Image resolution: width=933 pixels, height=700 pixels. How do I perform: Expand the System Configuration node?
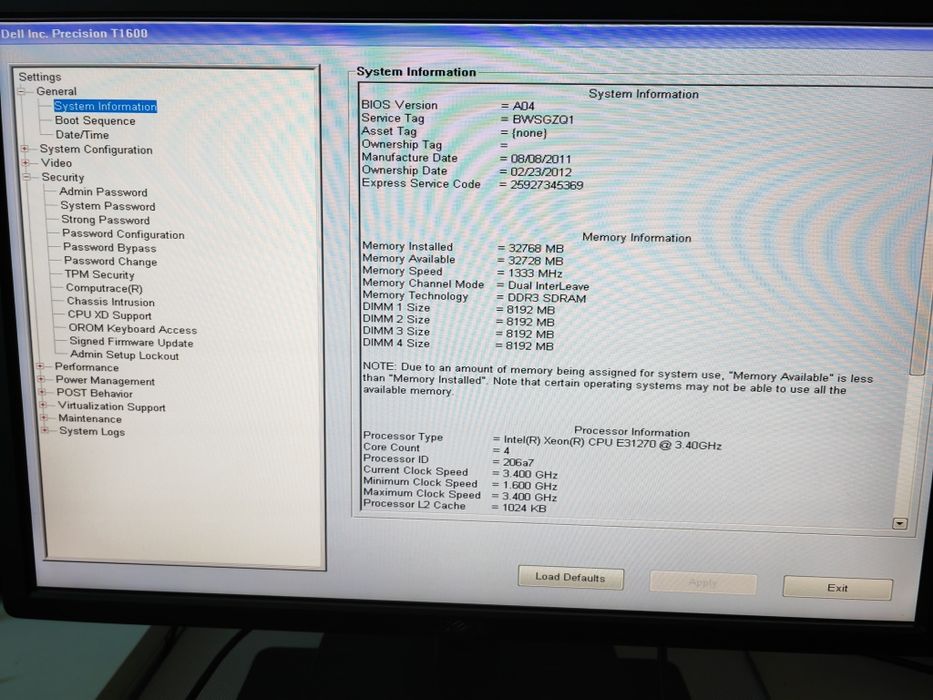(x=25, y=149)
